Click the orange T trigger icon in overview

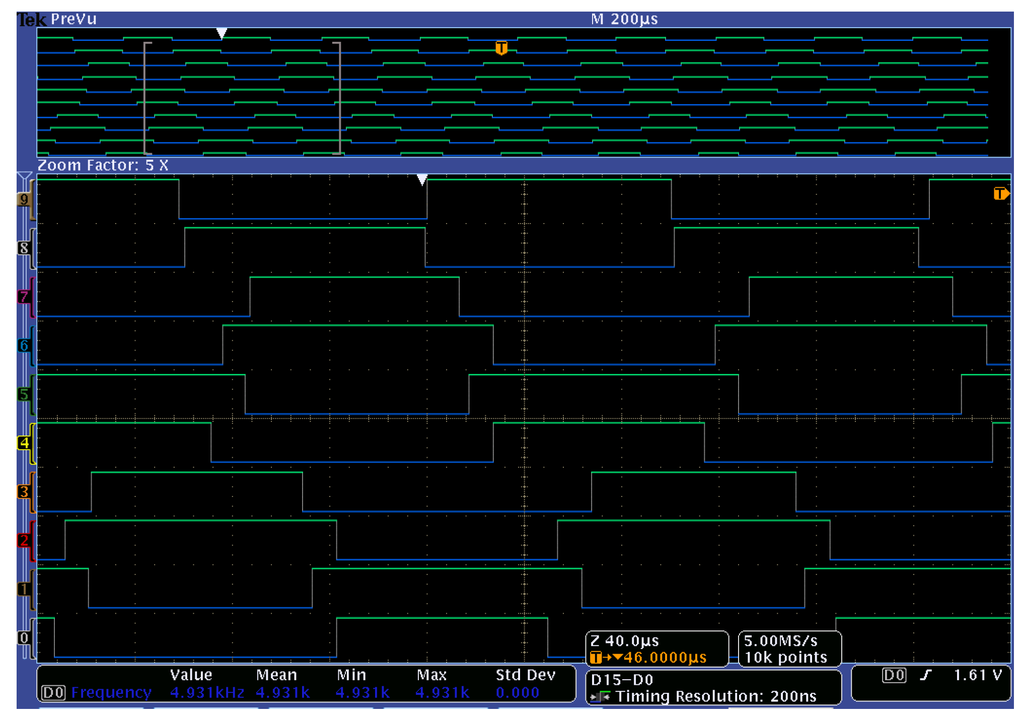pos(500,47)
